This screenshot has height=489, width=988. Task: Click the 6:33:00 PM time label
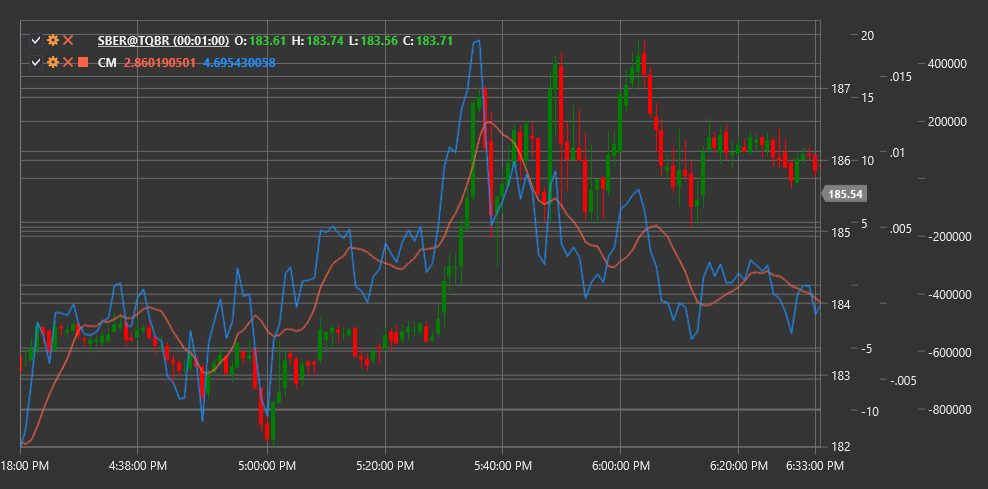815,466
